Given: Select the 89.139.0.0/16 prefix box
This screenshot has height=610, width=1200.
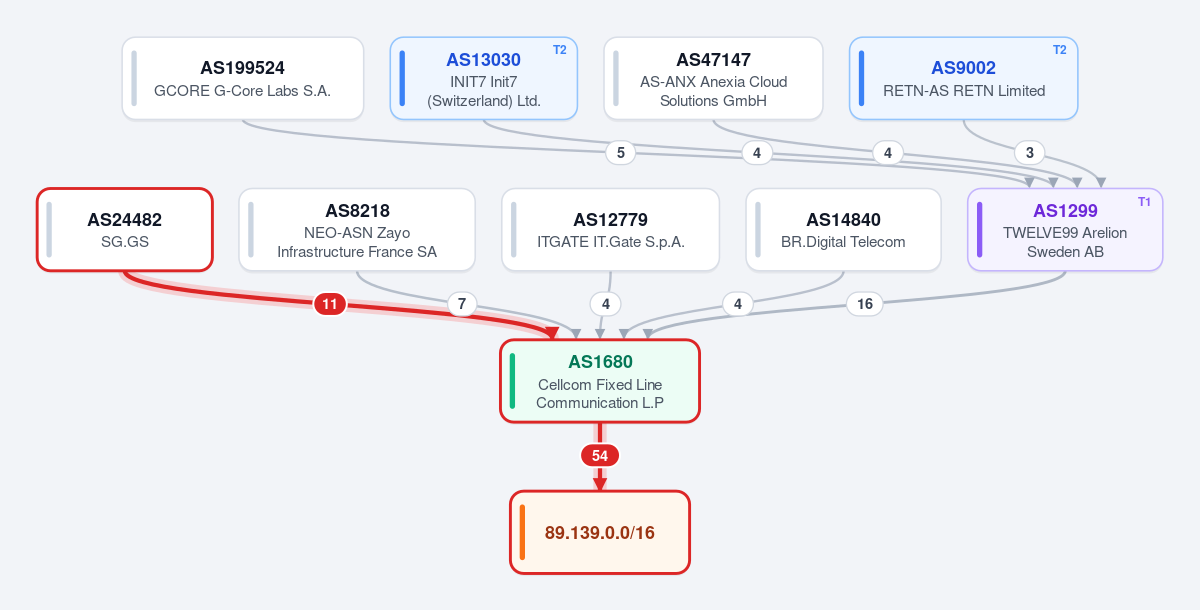Looking at the screenshot, I should pos(600,532).
